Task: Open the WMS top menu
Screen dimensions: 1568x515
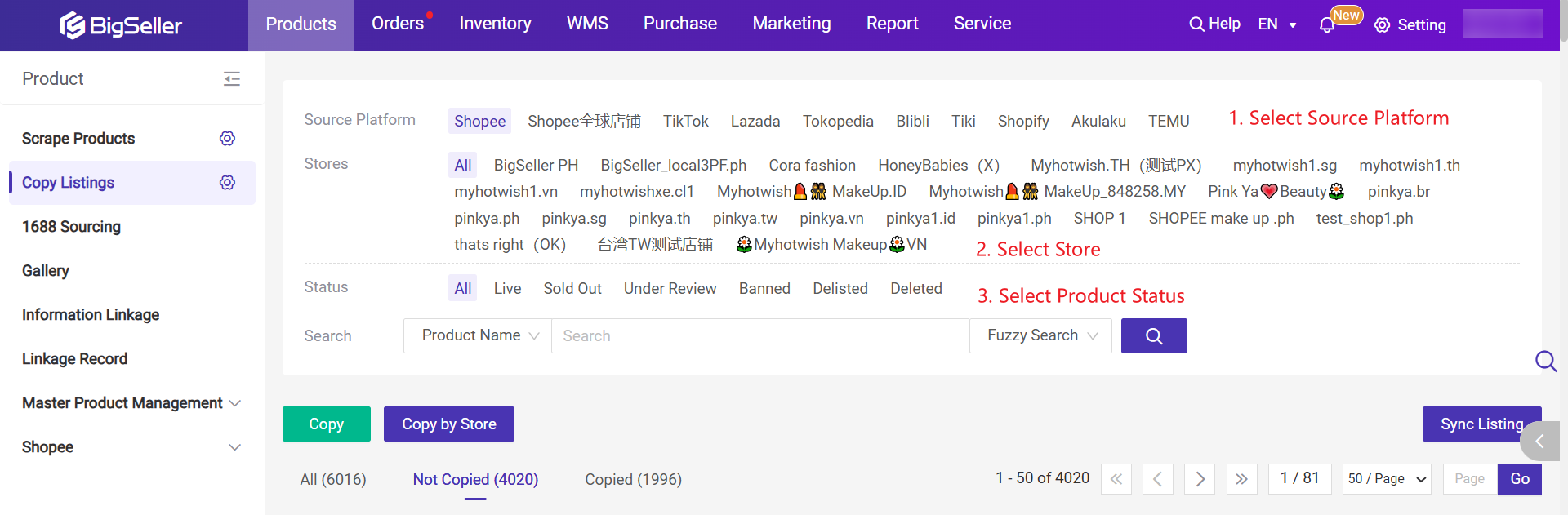Action: click(x=587, y=24)
